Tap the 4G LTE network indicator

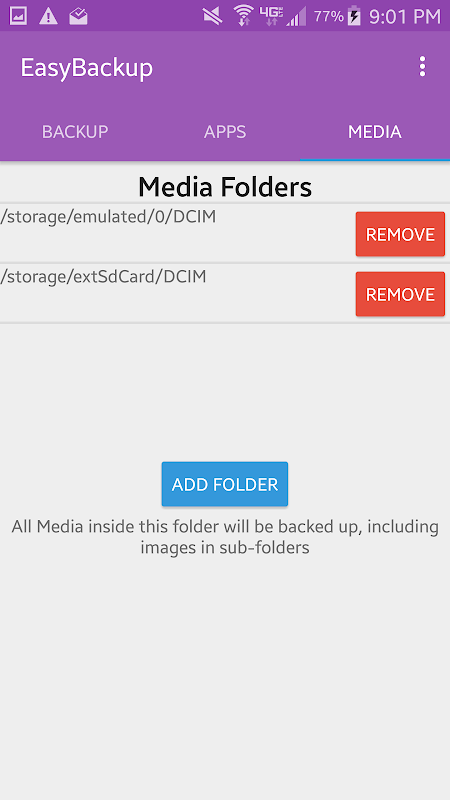[x=271, y=16]
